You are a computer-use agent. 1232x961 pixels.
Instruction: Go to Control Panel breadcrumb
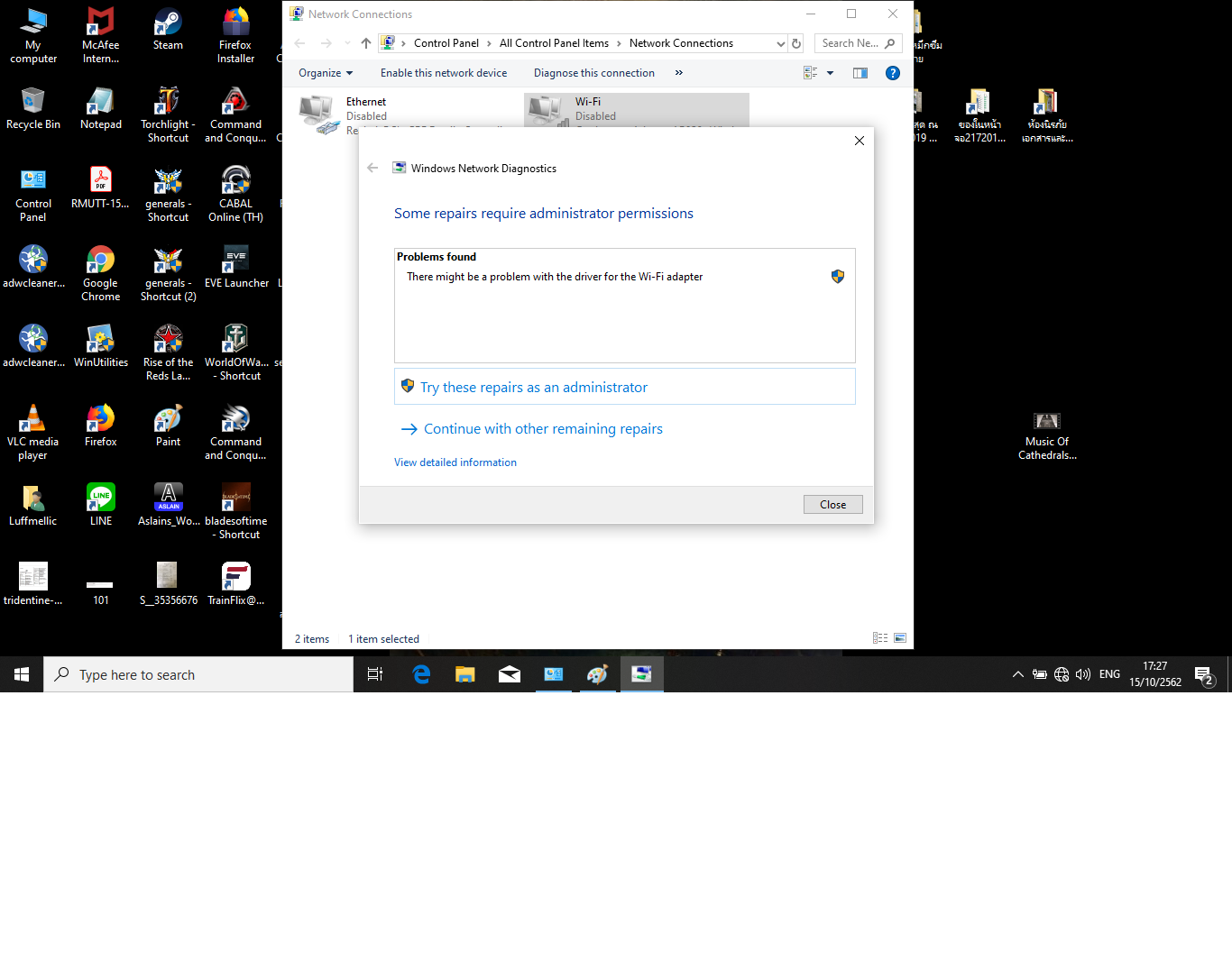pyautogui.click(x=446, y=43)
